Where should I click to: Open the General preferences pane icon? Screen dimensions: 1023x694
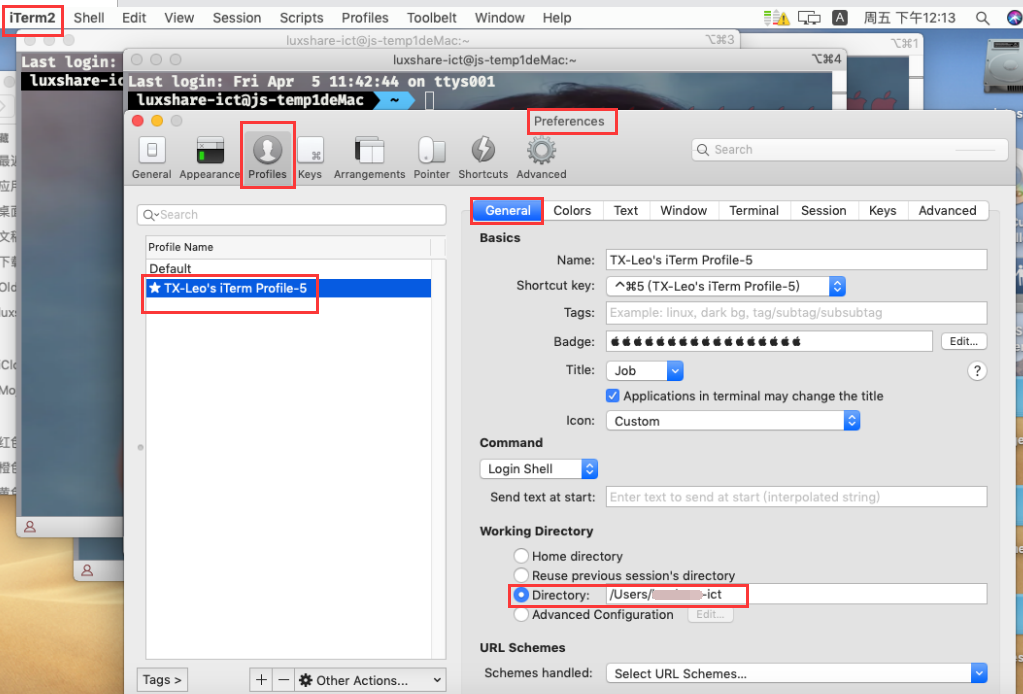click(151, 157)
